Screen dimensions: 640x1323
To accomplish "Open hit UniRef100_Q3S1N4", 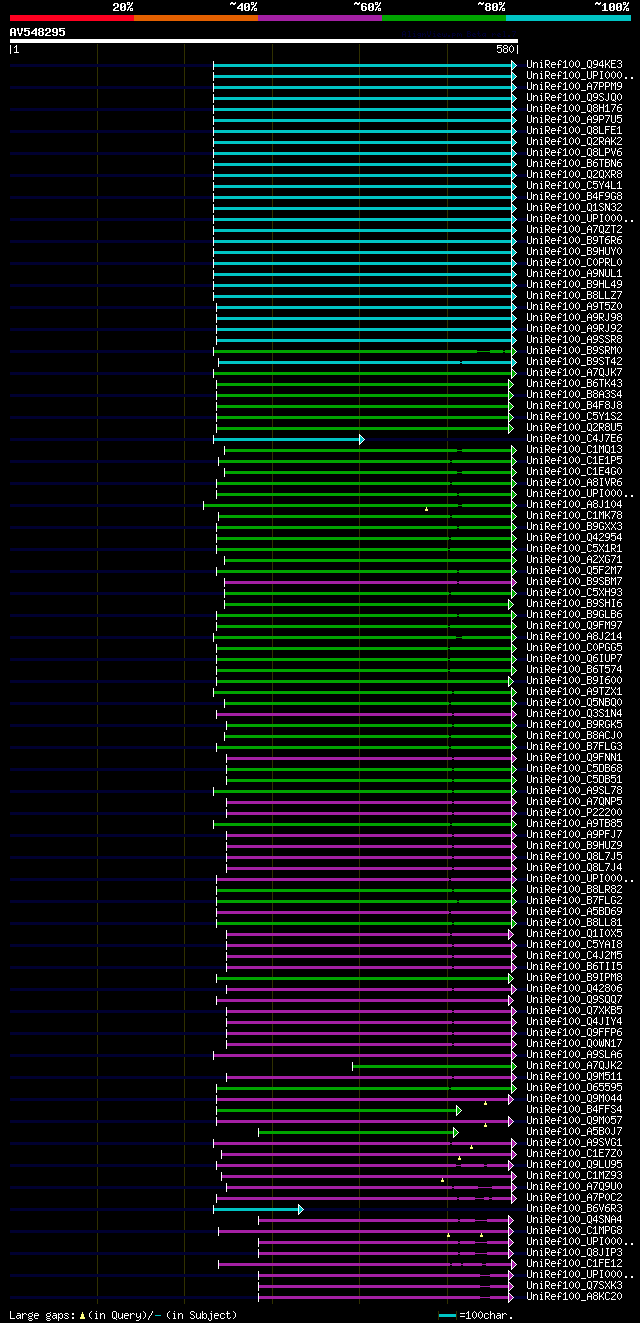I will coord(574,714).
